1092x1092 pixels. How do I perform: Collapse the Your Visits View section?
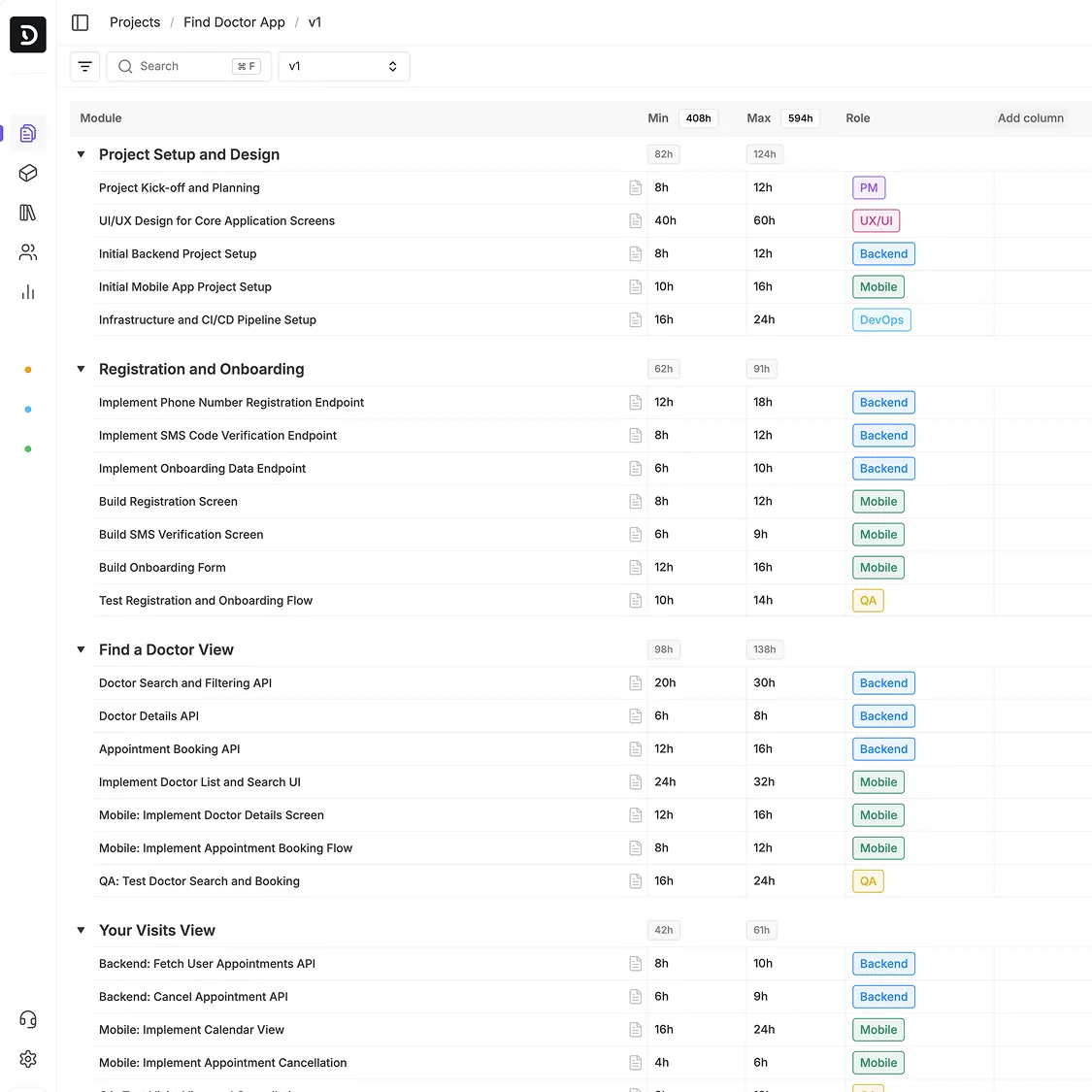[x=82, y=930]
